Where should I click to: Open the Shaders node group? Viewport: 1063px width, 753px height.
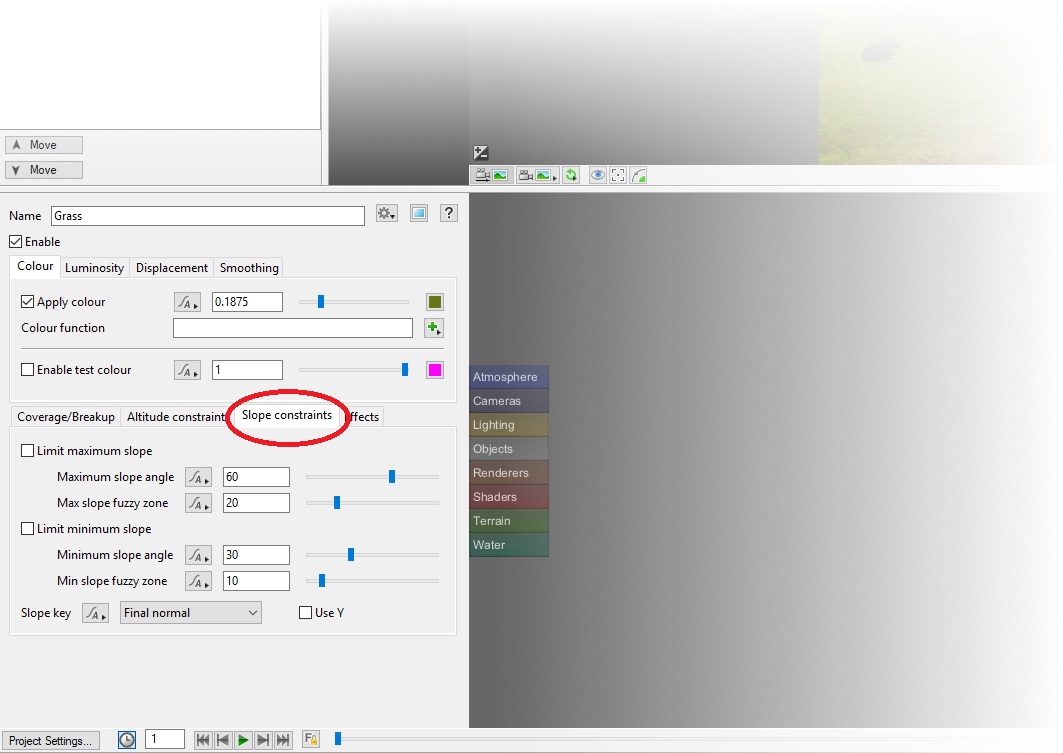point(508,497)
